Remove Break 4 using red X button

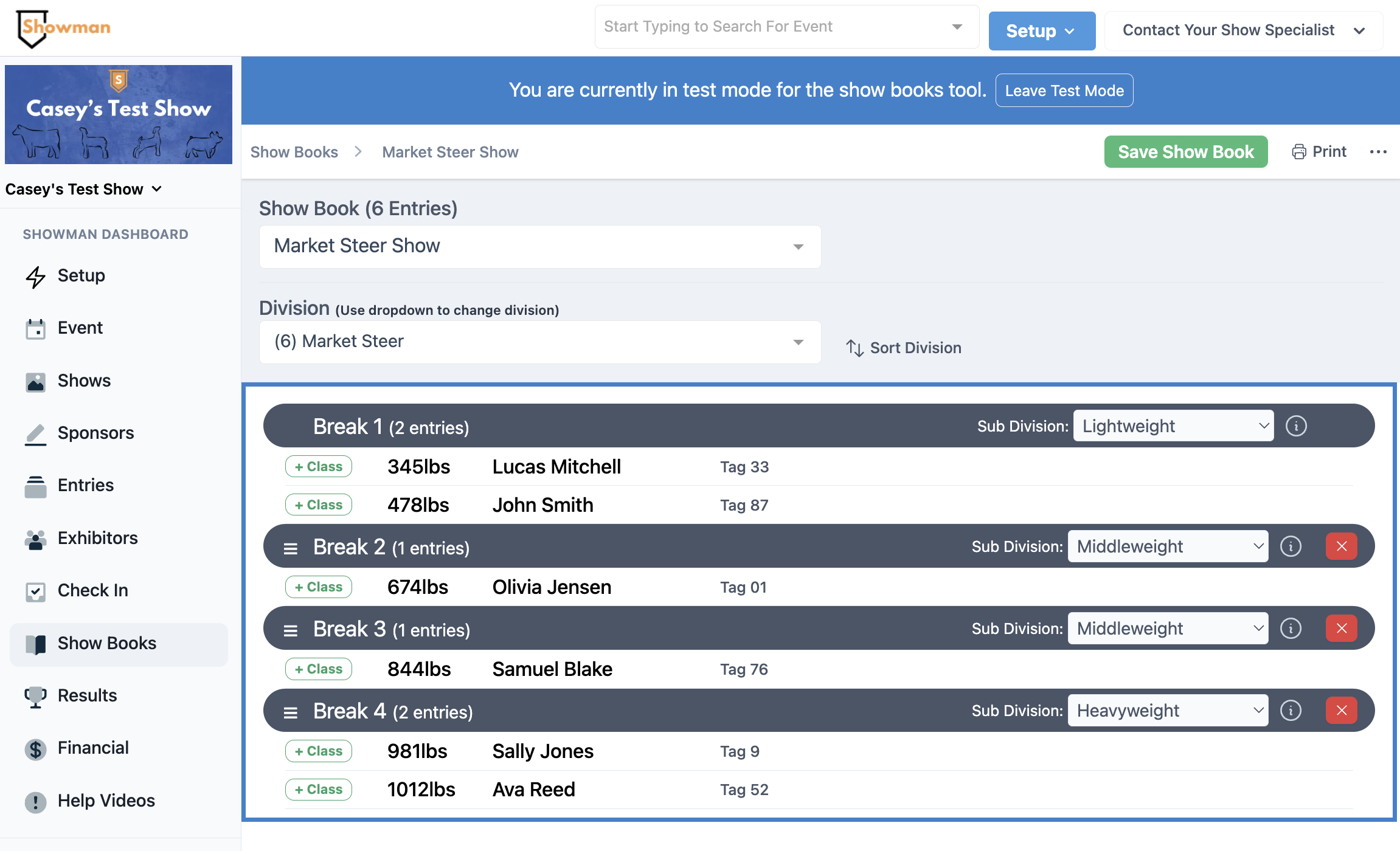pos(1341,711)
